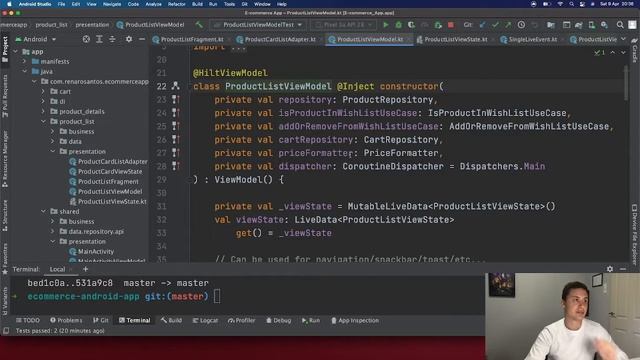Click the editor vertical scrollbar

(626, 84)
